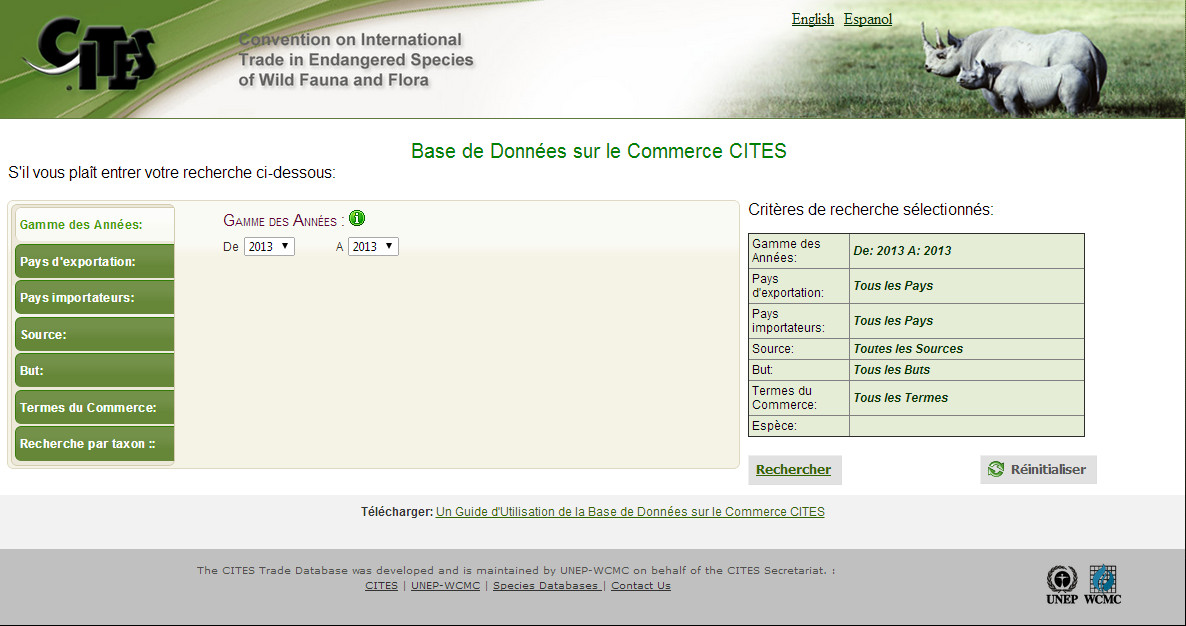
Task: Click the WCMC logo in footer
Action: [x=1103, y=584]
